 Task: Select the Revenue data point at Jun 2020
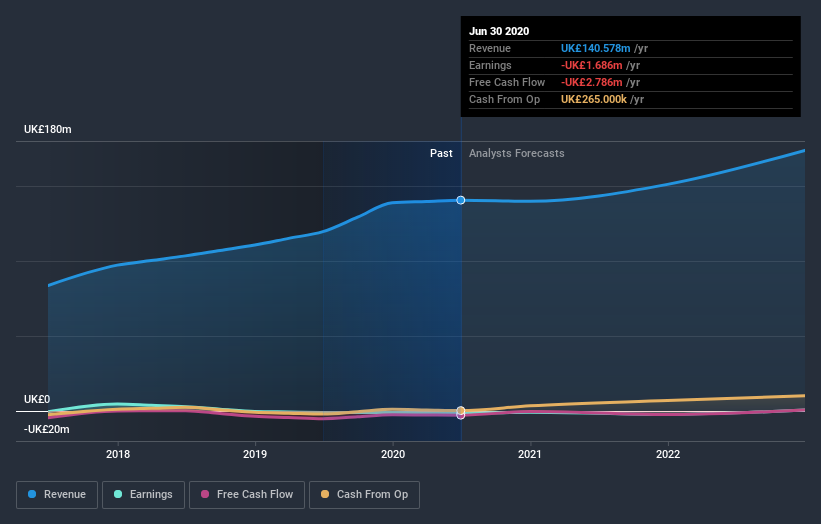(x=461, y=200)
